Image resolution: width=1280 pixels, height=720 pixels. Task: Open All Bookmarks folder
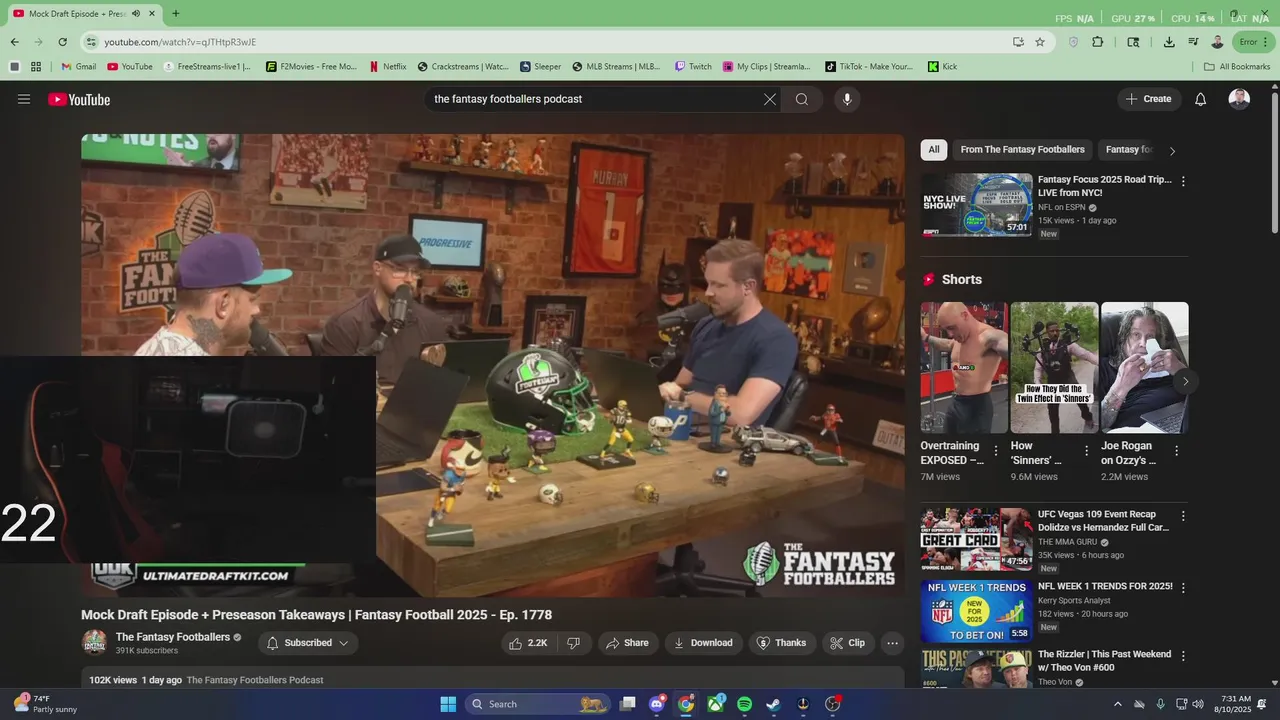pos(1237,67)
